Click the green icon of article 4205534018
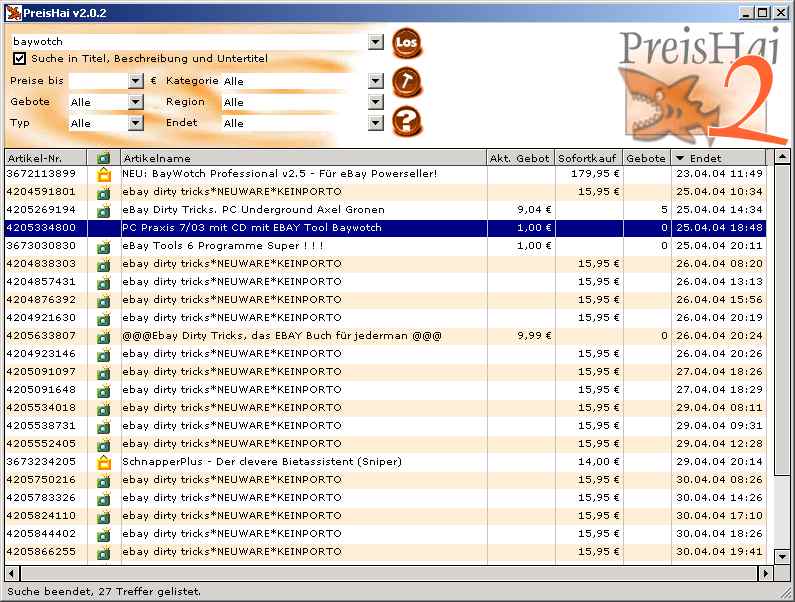This screenshot has width=795, height=602. 104,408
